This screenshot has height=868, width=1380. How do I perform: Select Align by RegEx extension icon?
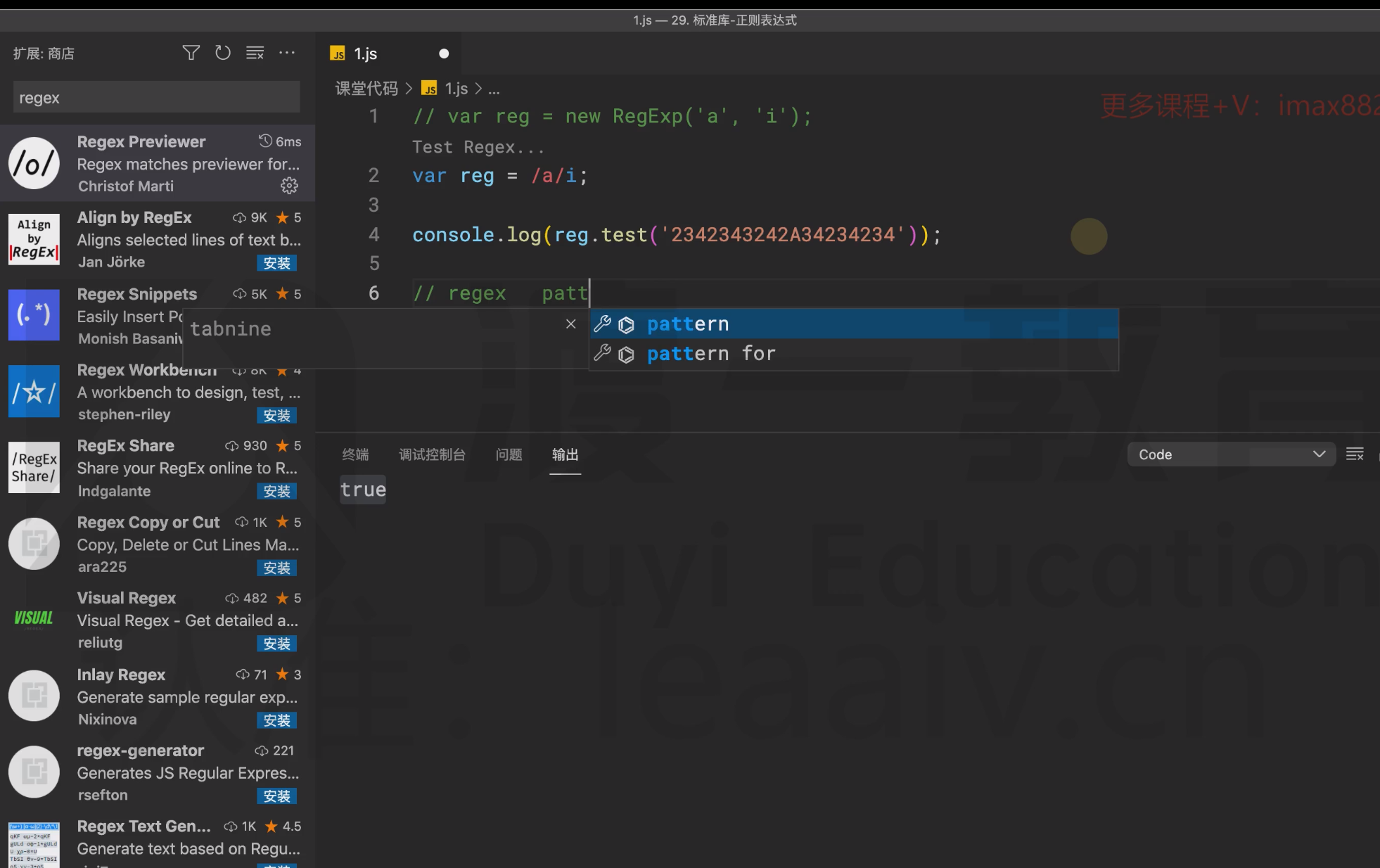[x=34, y=239]
